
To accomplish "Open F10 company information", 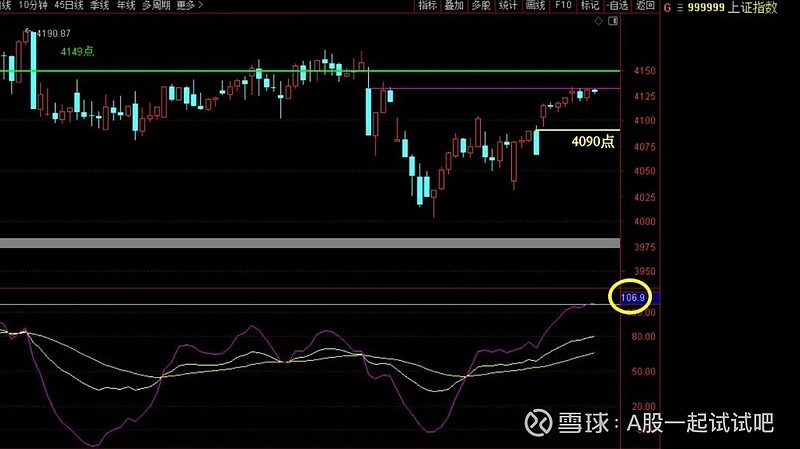I will click(563, 5).
